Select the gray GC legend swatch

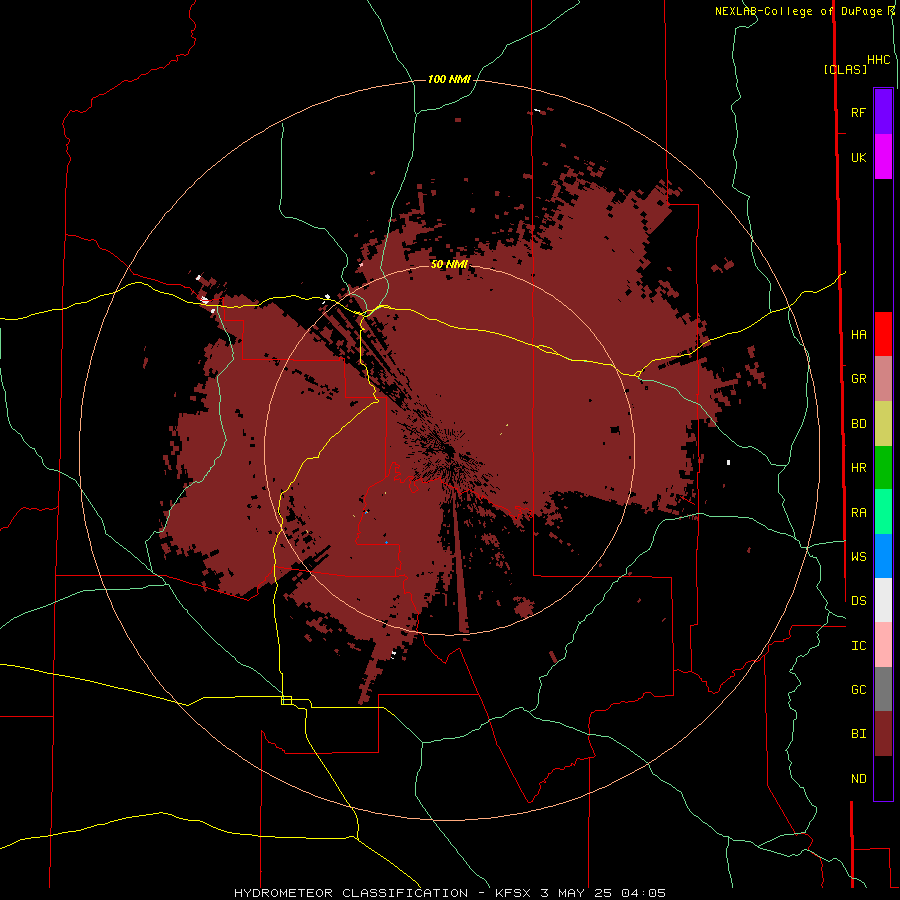click(x=883, y=689)
